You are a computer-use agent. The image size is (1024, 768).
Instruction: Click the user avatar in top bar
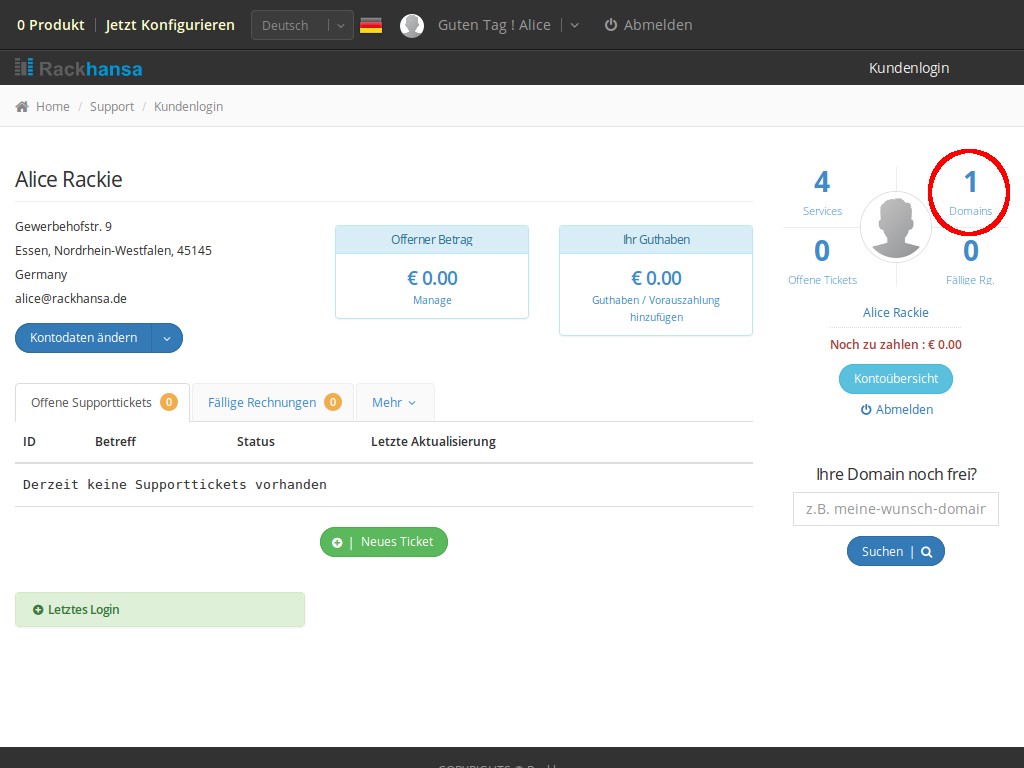pos(412,25)
